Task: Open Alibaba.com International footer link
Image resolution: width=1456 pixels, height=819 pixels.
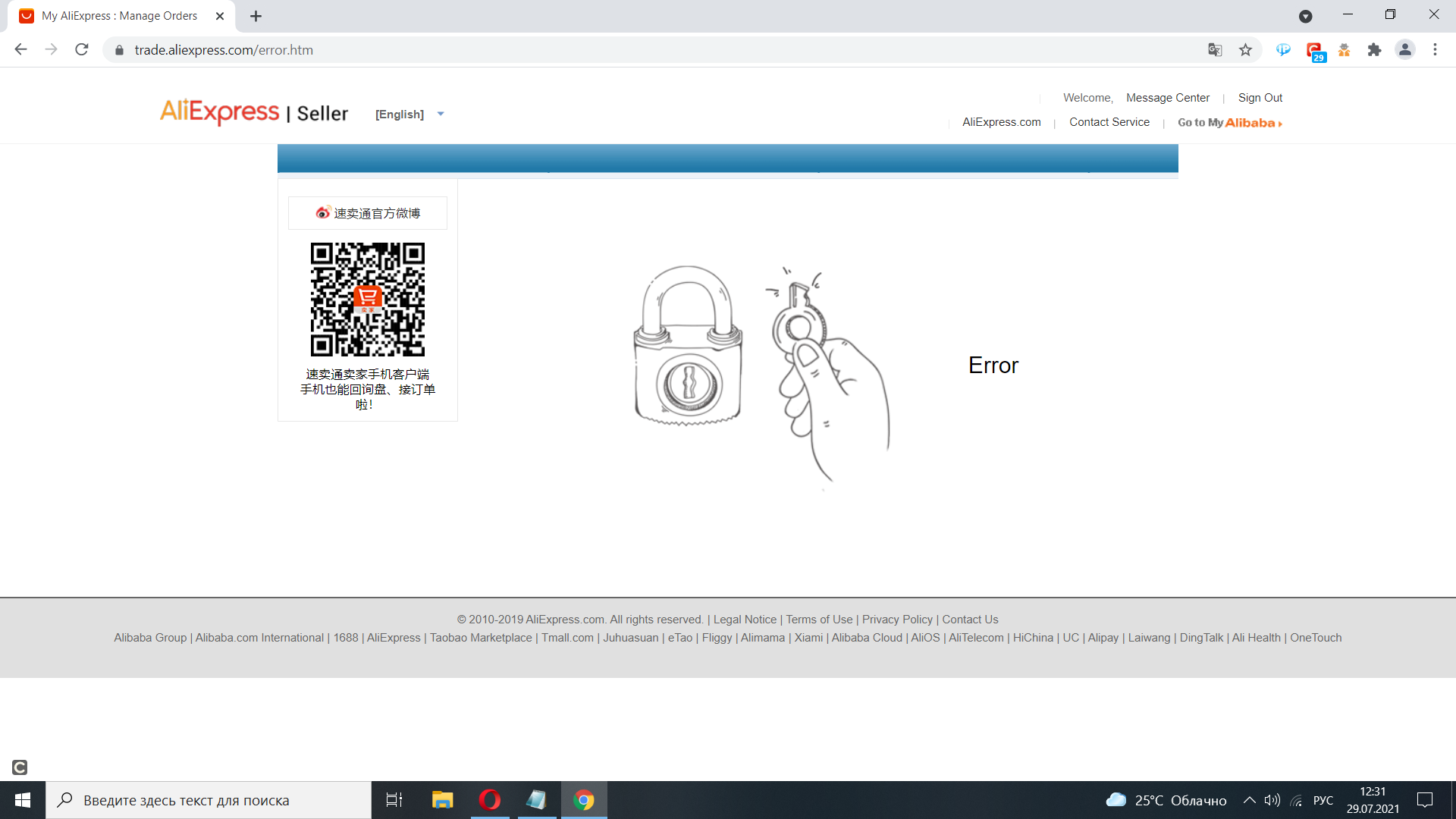Action: [x=259, y=638]
